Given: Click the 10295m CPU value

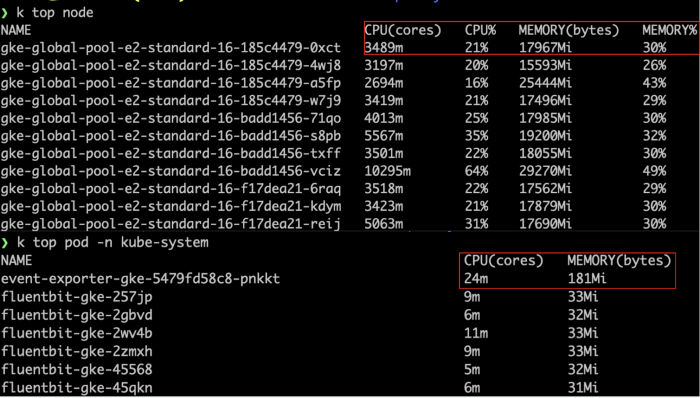Looking at the screenshot, I should tap(388, 171).
